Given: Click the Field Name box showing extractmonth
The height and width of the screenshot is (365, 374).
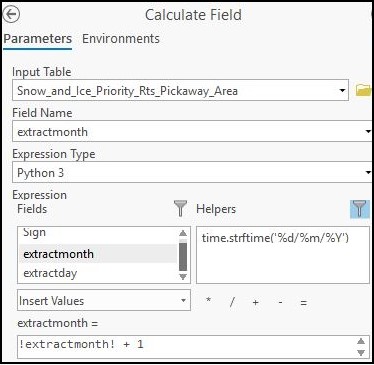Looking at the screenshot, I should [192, 131].
